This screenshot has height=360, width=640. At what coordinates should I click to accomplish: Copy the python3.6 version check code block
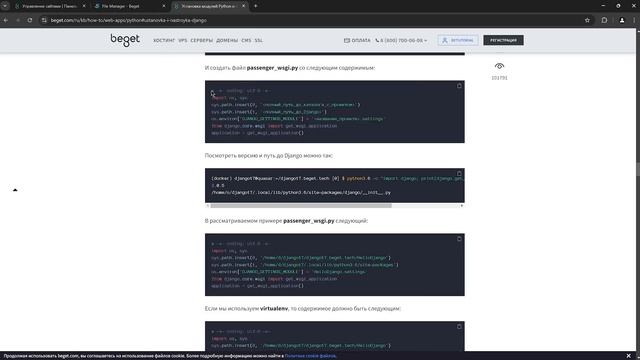click(x=459, y=173)
